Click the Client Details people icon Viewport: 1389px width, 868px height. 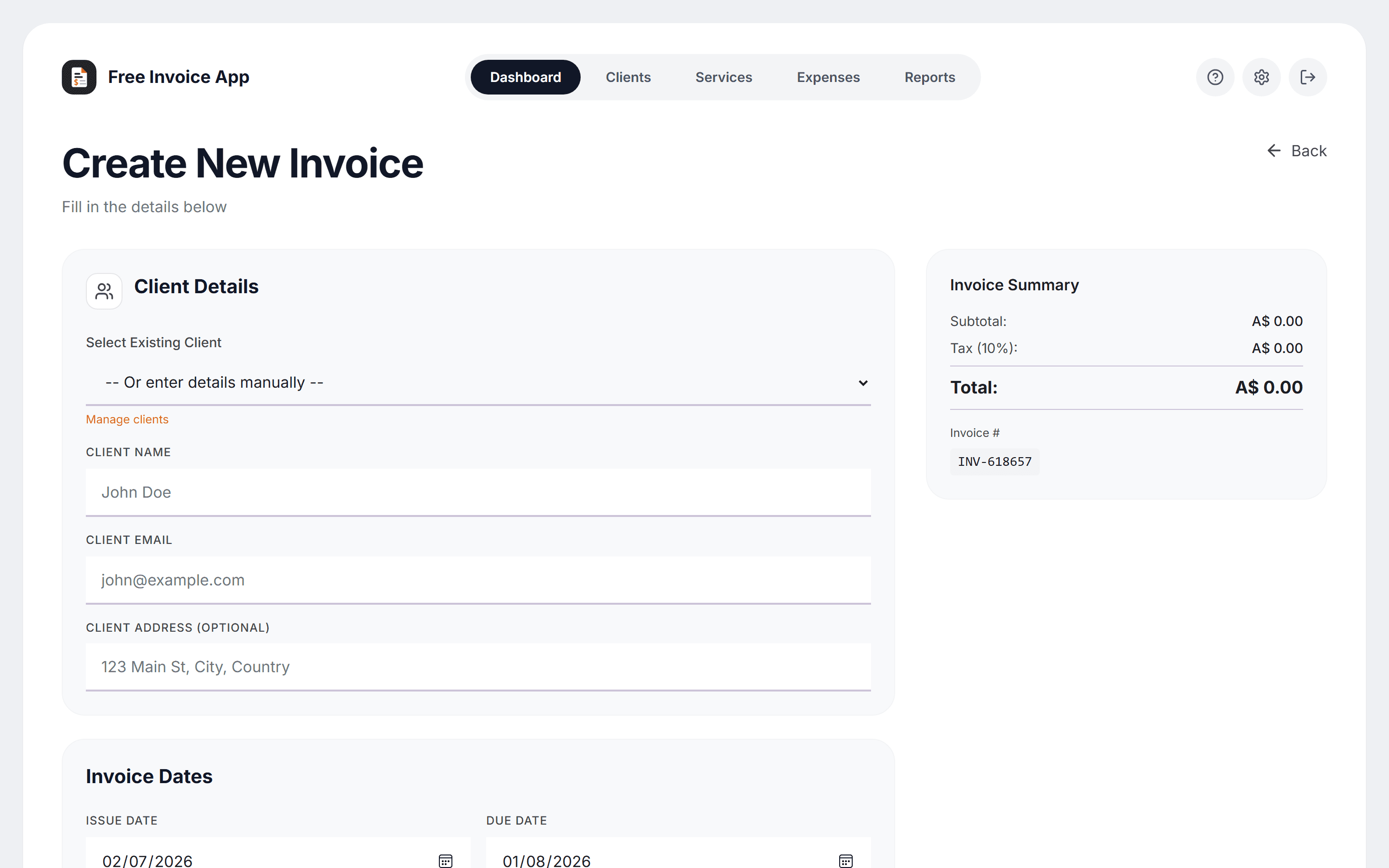(x=104, y=291)
